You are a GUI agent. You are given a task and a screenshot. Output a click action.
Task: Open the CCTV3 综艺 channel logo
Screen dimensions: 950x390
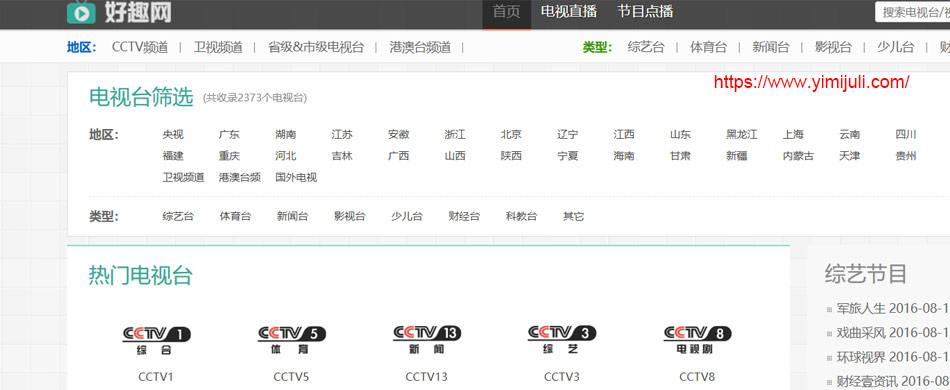[562, 340]
